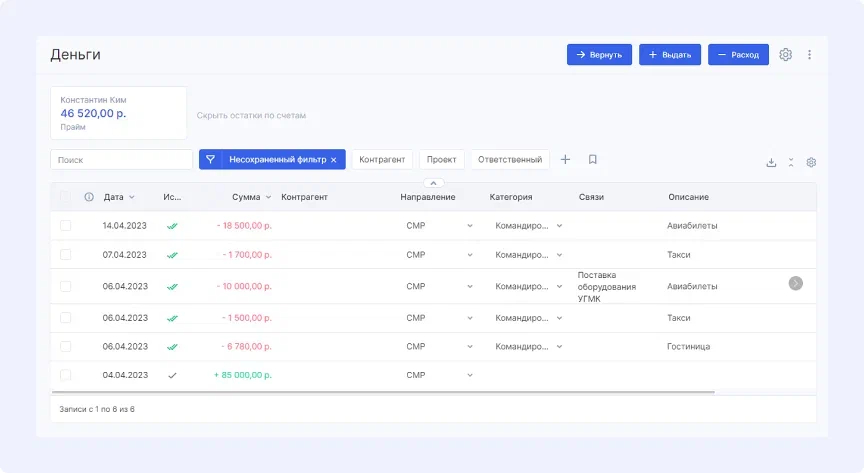Click the Направление column header

(x=428, y=197)
